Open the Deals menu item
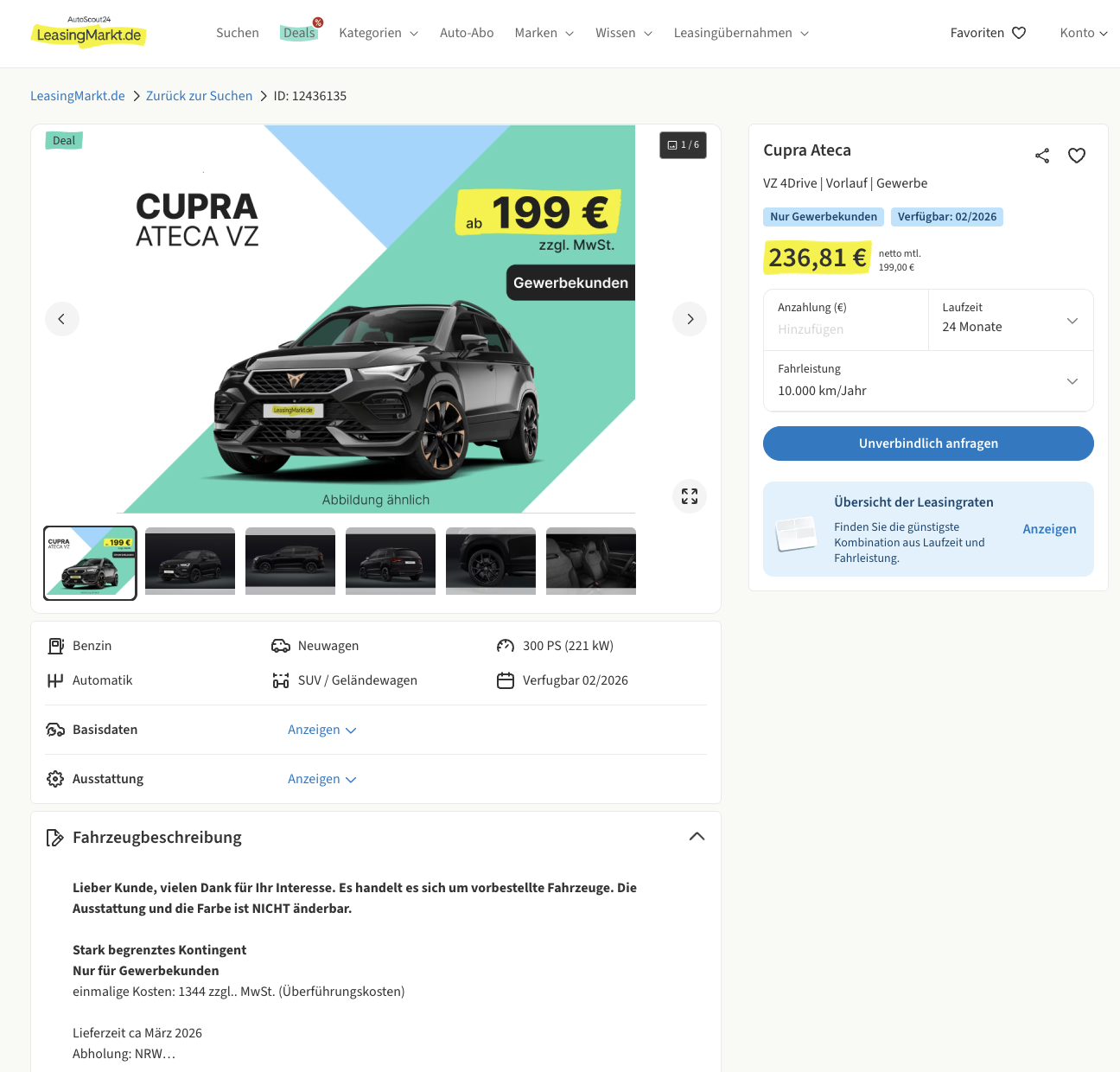 pyautogui.click(x=299, y=33)
